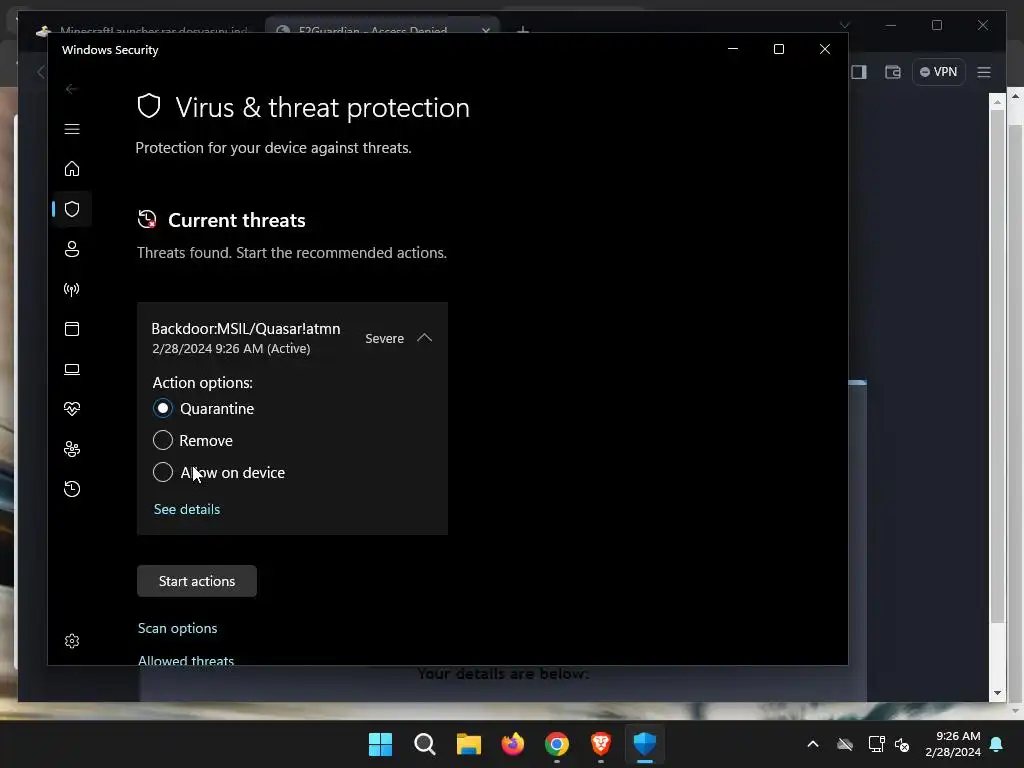Screen dimensions: 1024x768
Task: Close the Access Denied browser tab
Action: click(486, 30)
